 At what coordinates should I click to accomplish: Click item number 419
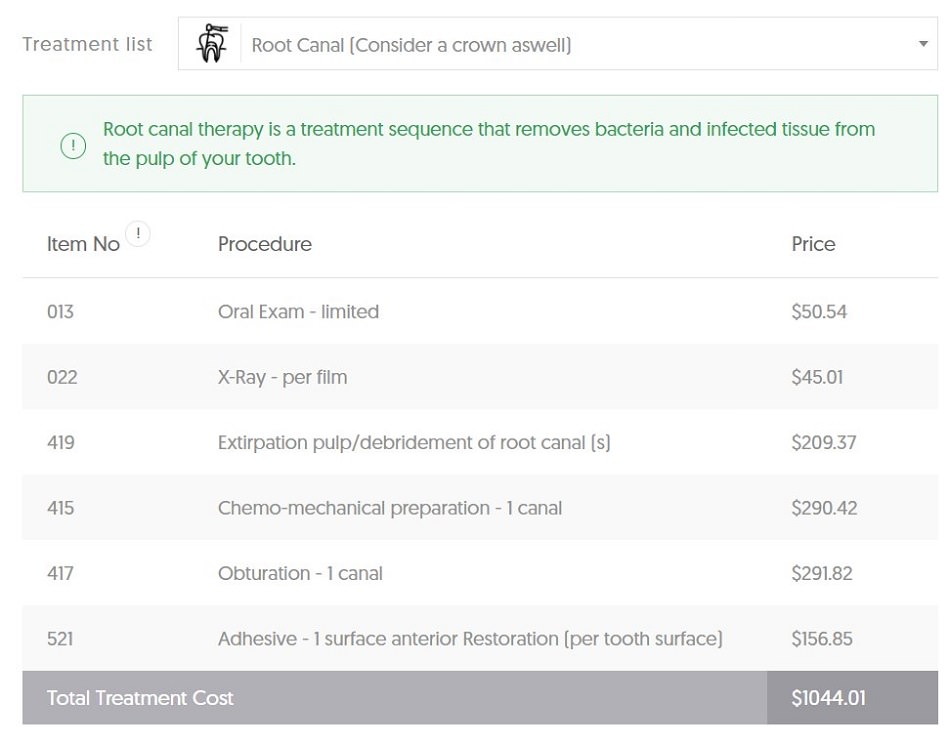[x=61, y=442]
